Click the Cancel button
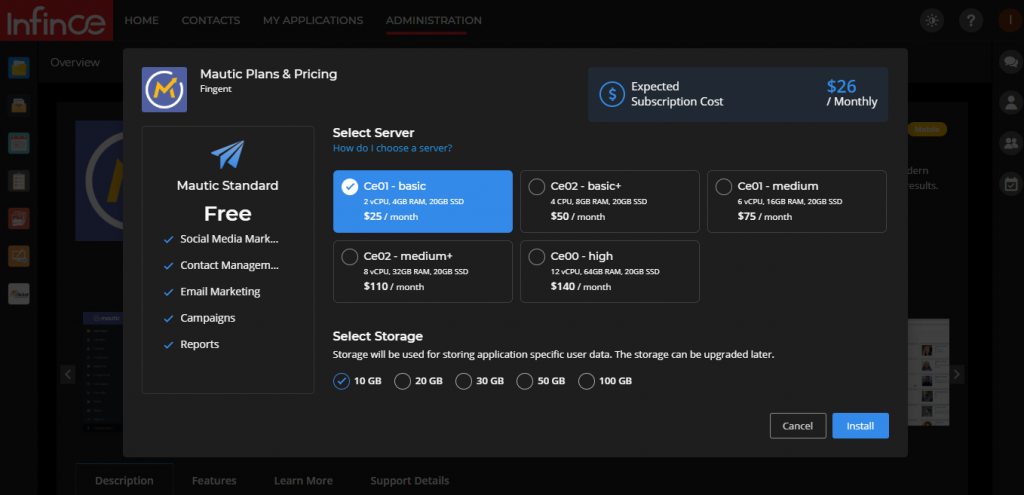1024x495 pixels. click(x=797, y=426)
